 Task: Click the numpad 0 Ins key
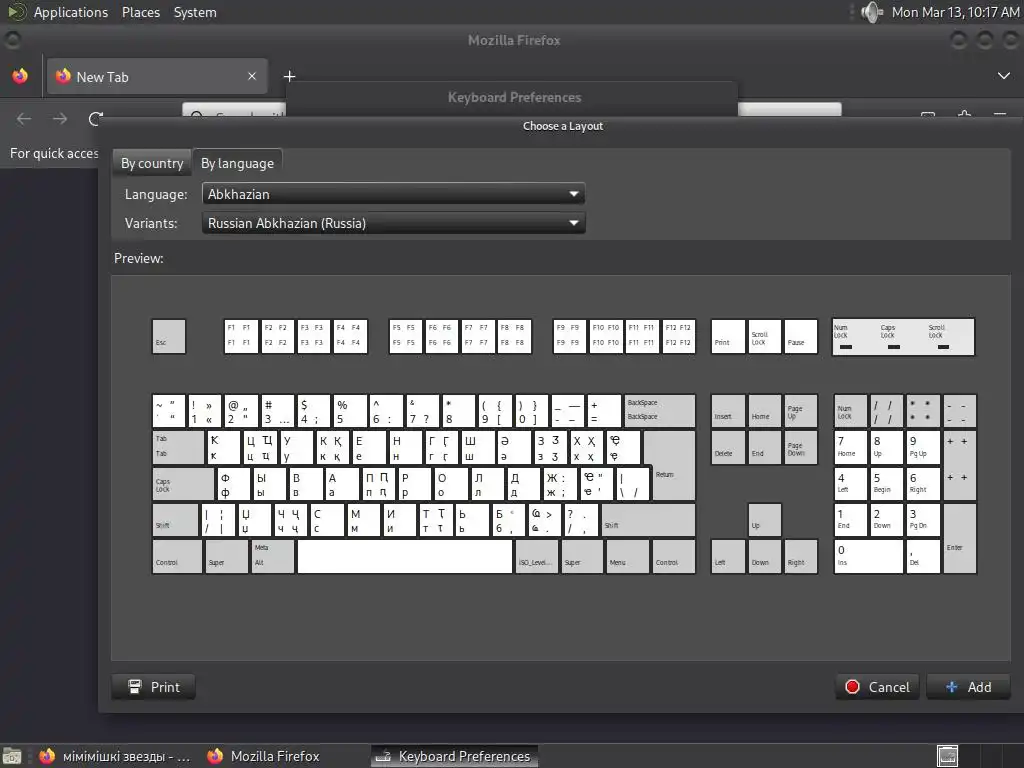(x=869, y=556)
